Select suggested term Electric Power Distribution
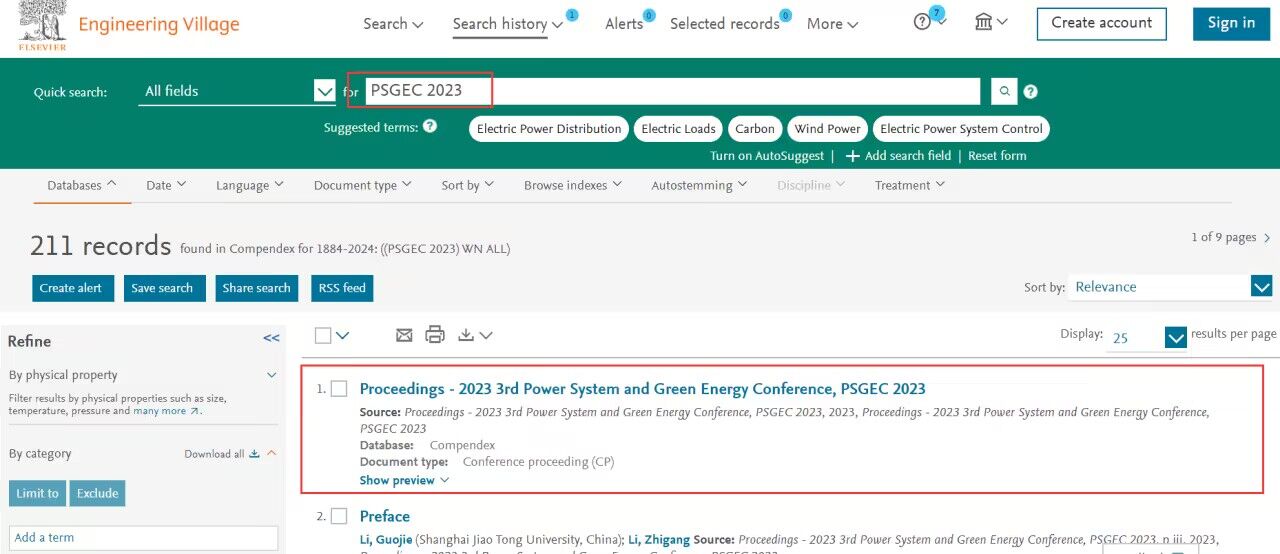1280x554 pixels. [549, 128]
